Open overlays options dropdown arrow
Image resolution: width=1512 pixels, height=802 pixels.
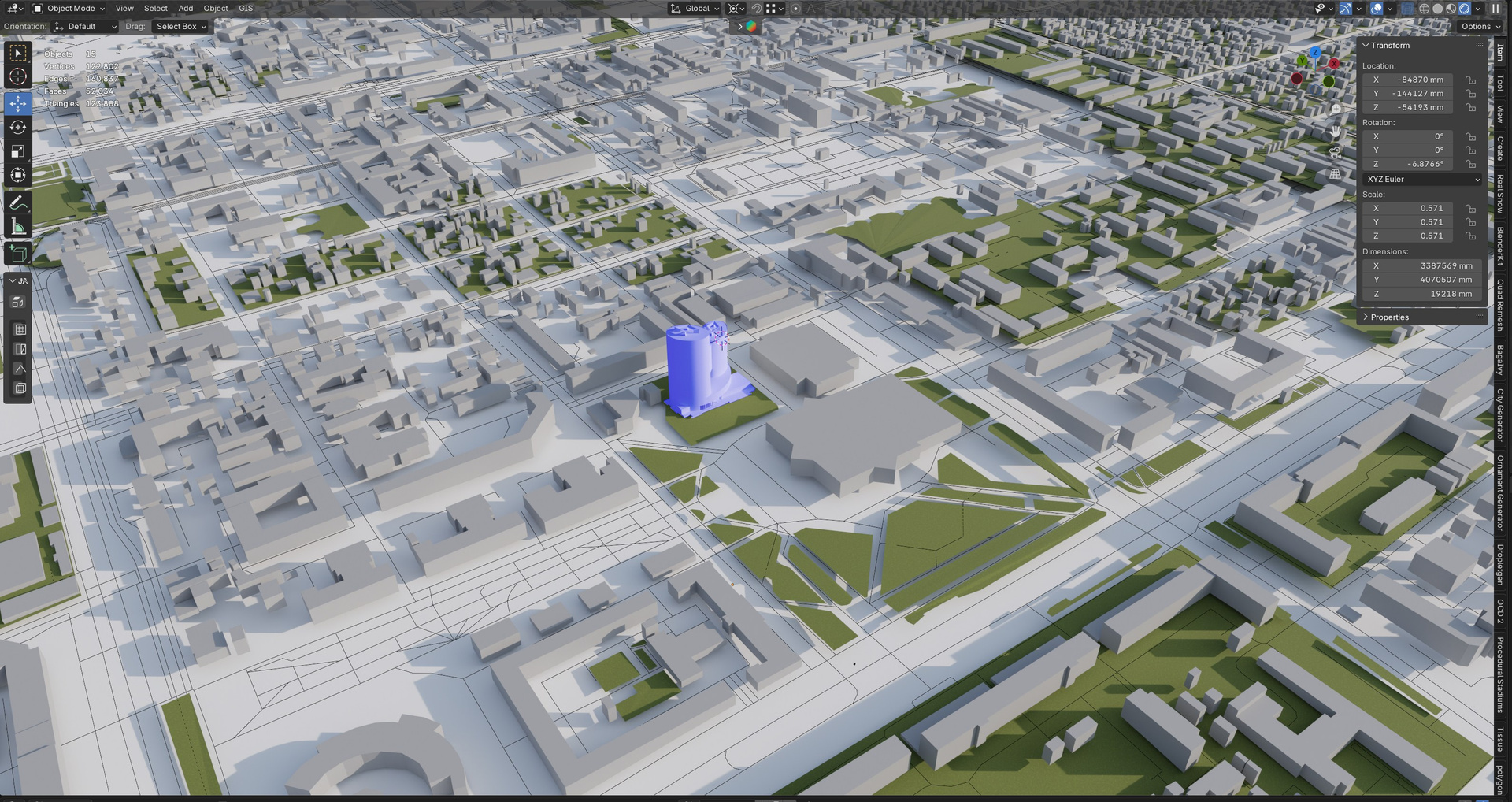(x=1389, y=9)
